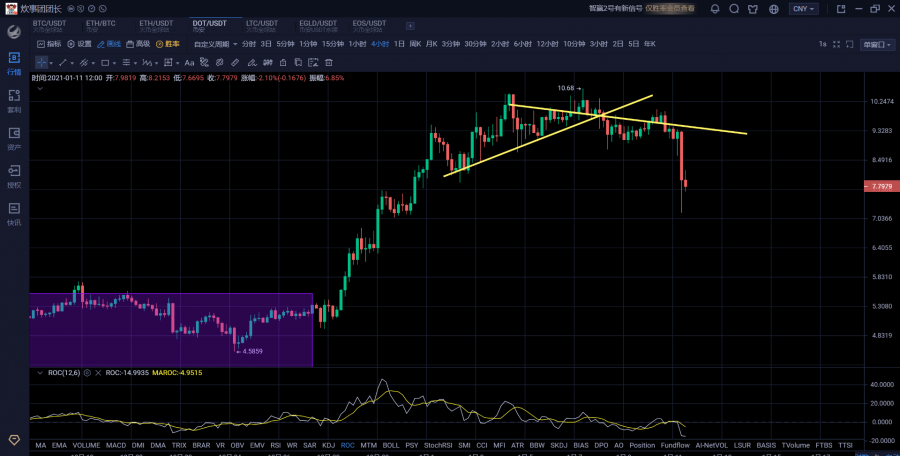Open the chat bubble icon in title bar
900x456 pixels.
[x=734, y=9]
